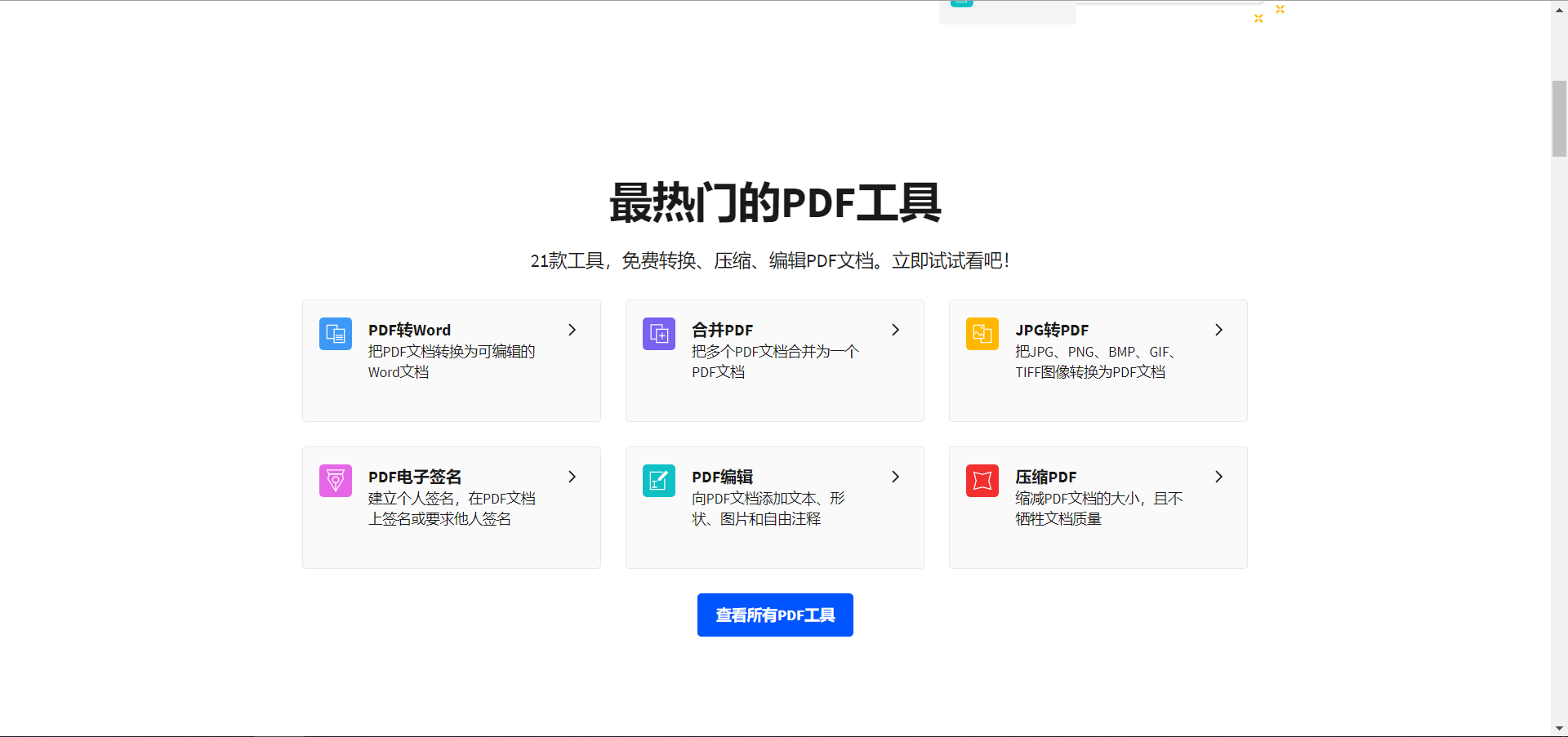The image size is (1568, 737).
Task: Select the 压缩PDF tool icon
Action: pos(982,481)
